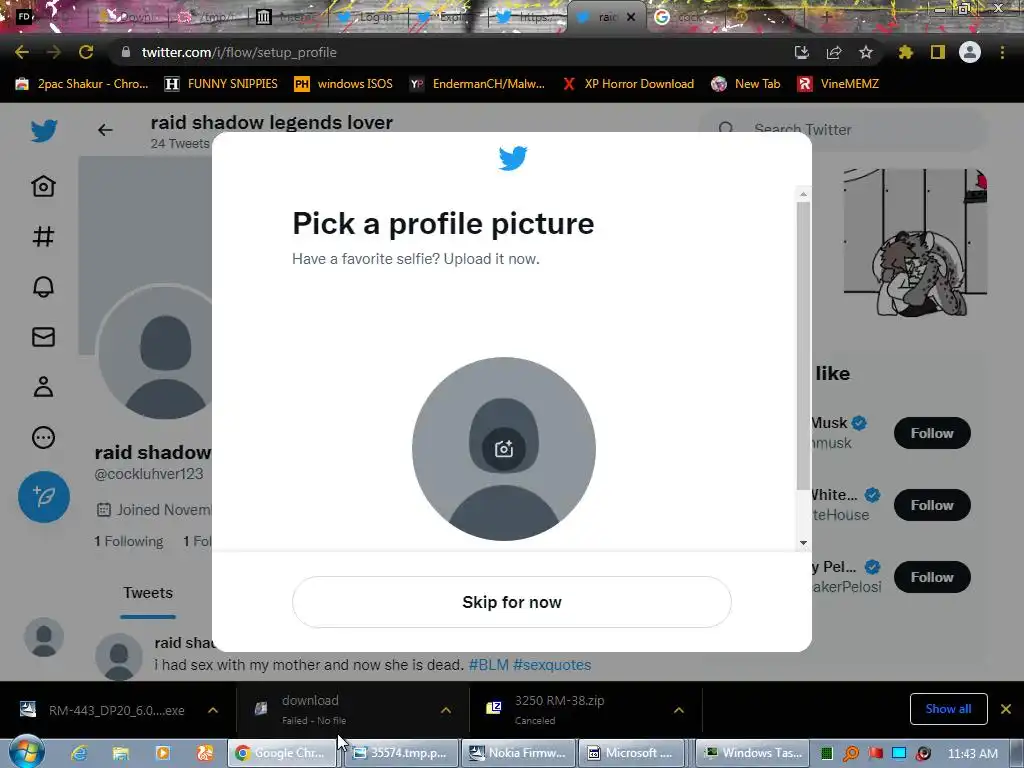The image size is (1024, 768).
Task: Open Internet Explorer from taskbar
Action: [x=79, y=753]
